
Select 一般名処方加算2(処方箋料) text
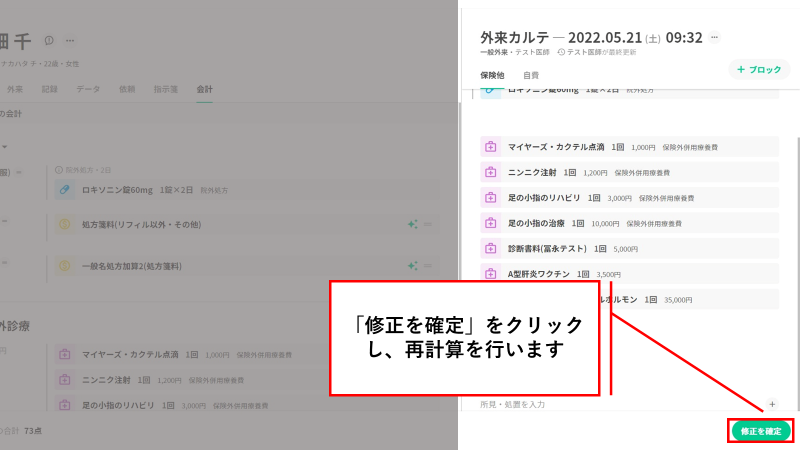132,266
